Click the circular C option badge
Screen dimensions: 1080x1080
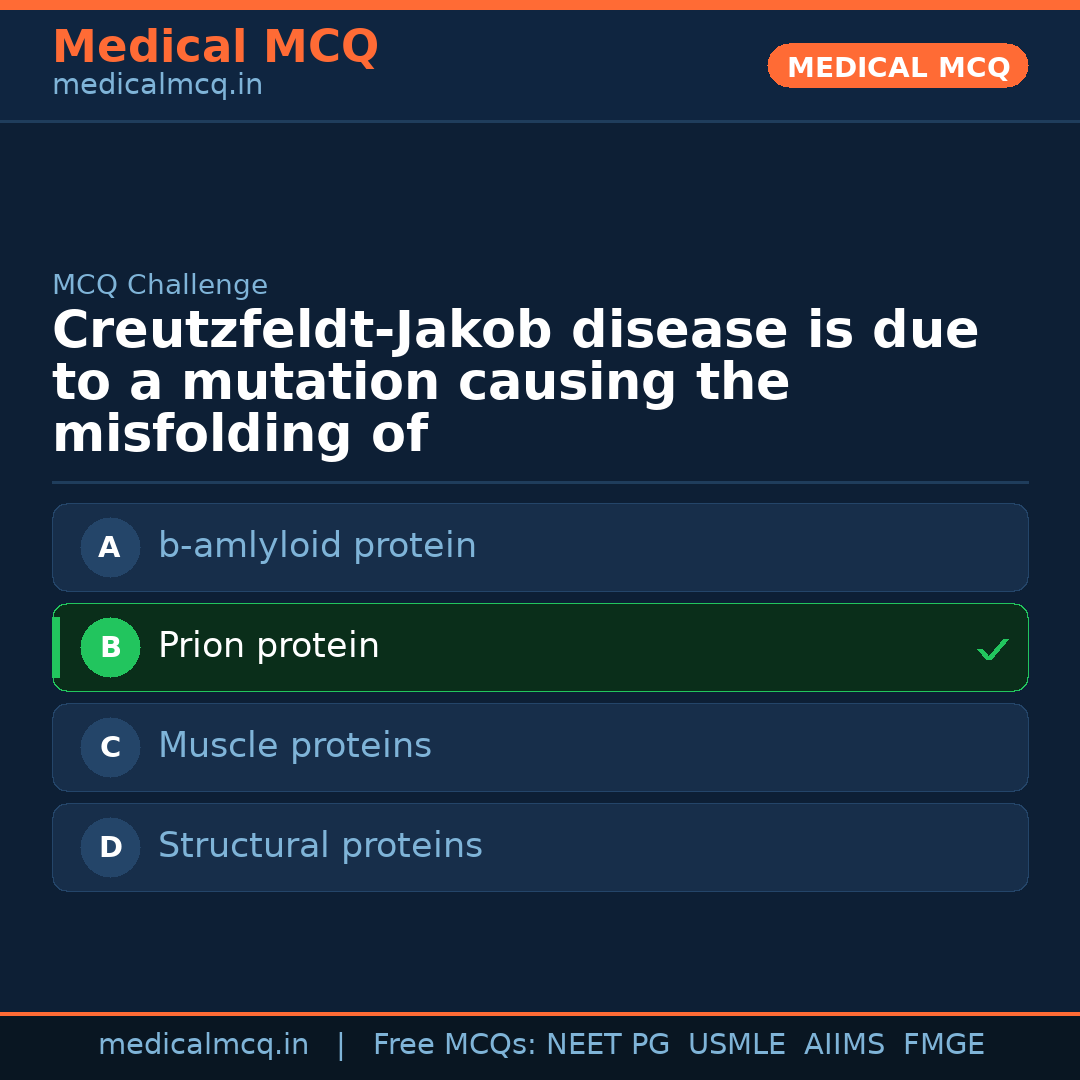click(110, 747)
